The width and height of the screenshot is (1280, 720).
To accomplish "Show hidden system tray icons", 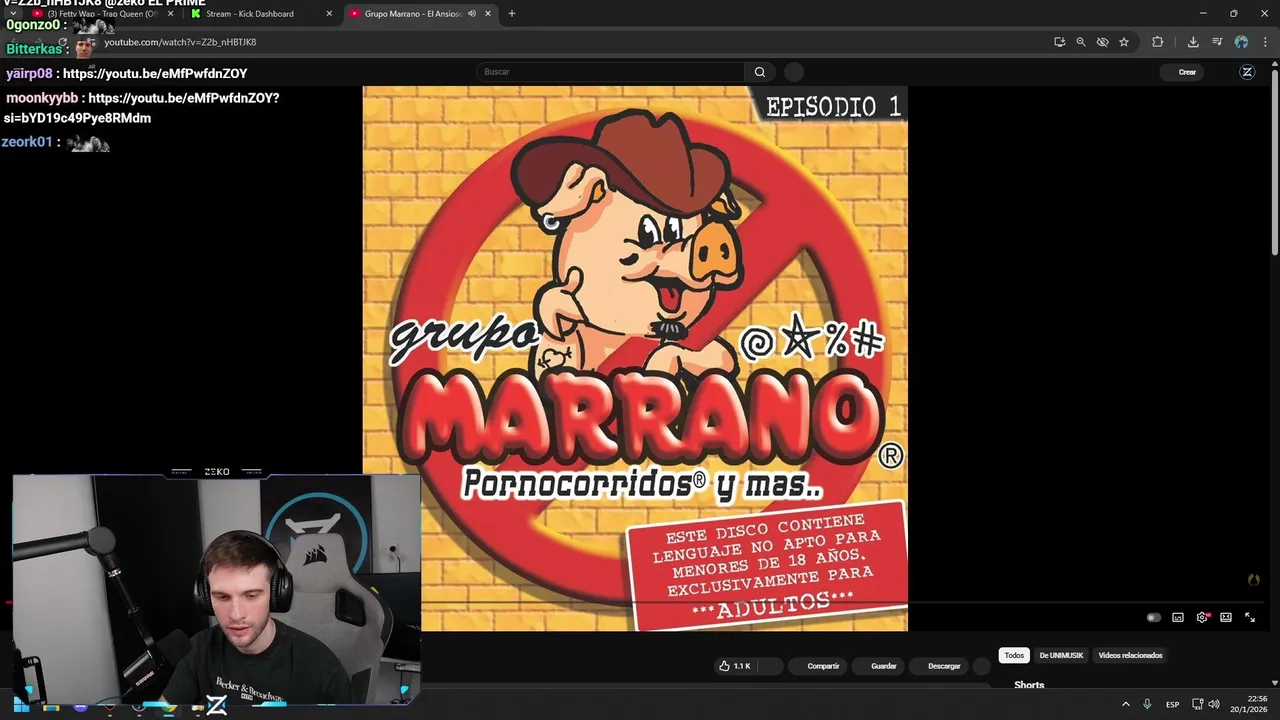I will click(1126, 705).
